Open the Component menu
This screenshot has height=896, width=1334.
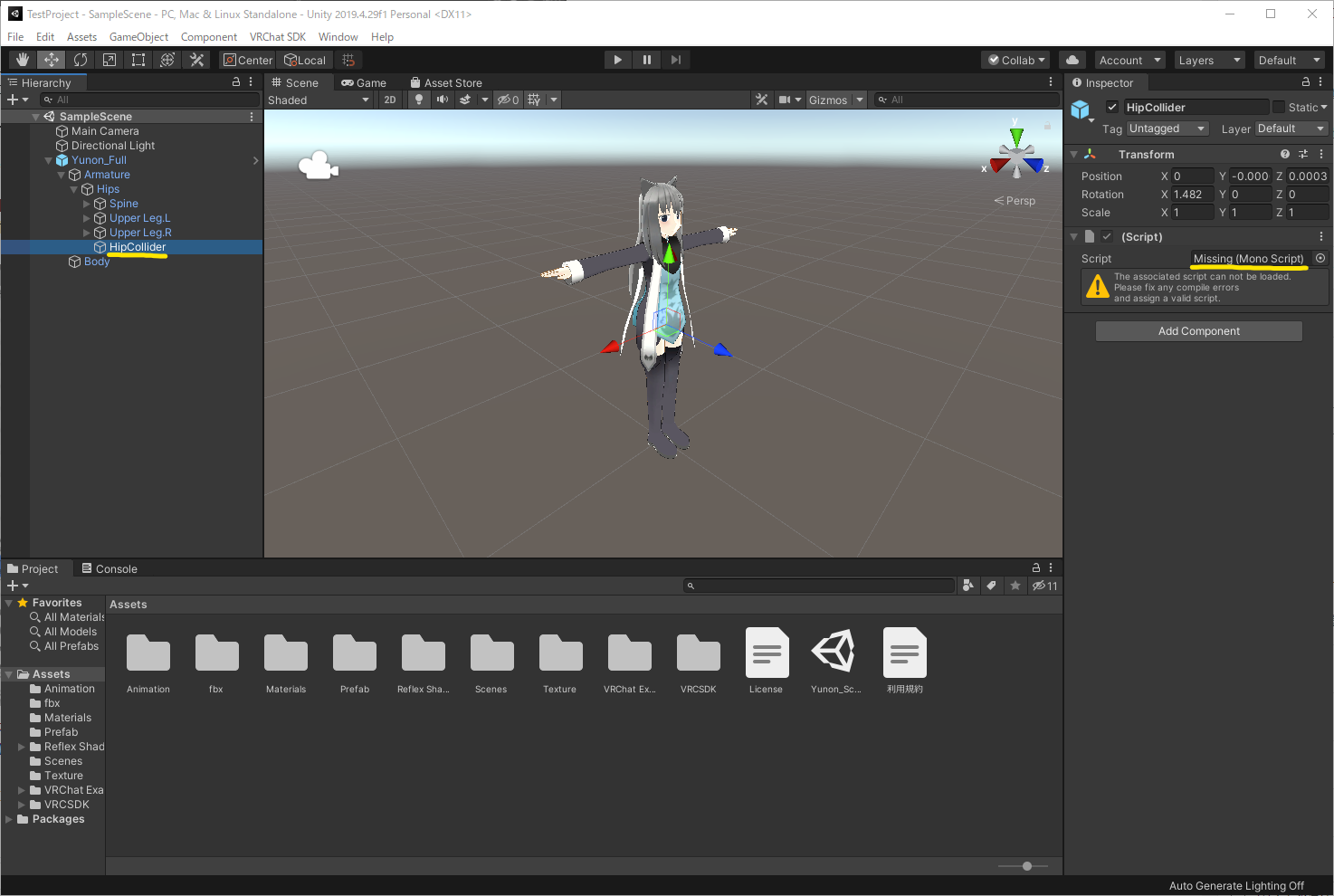point(209,37)
